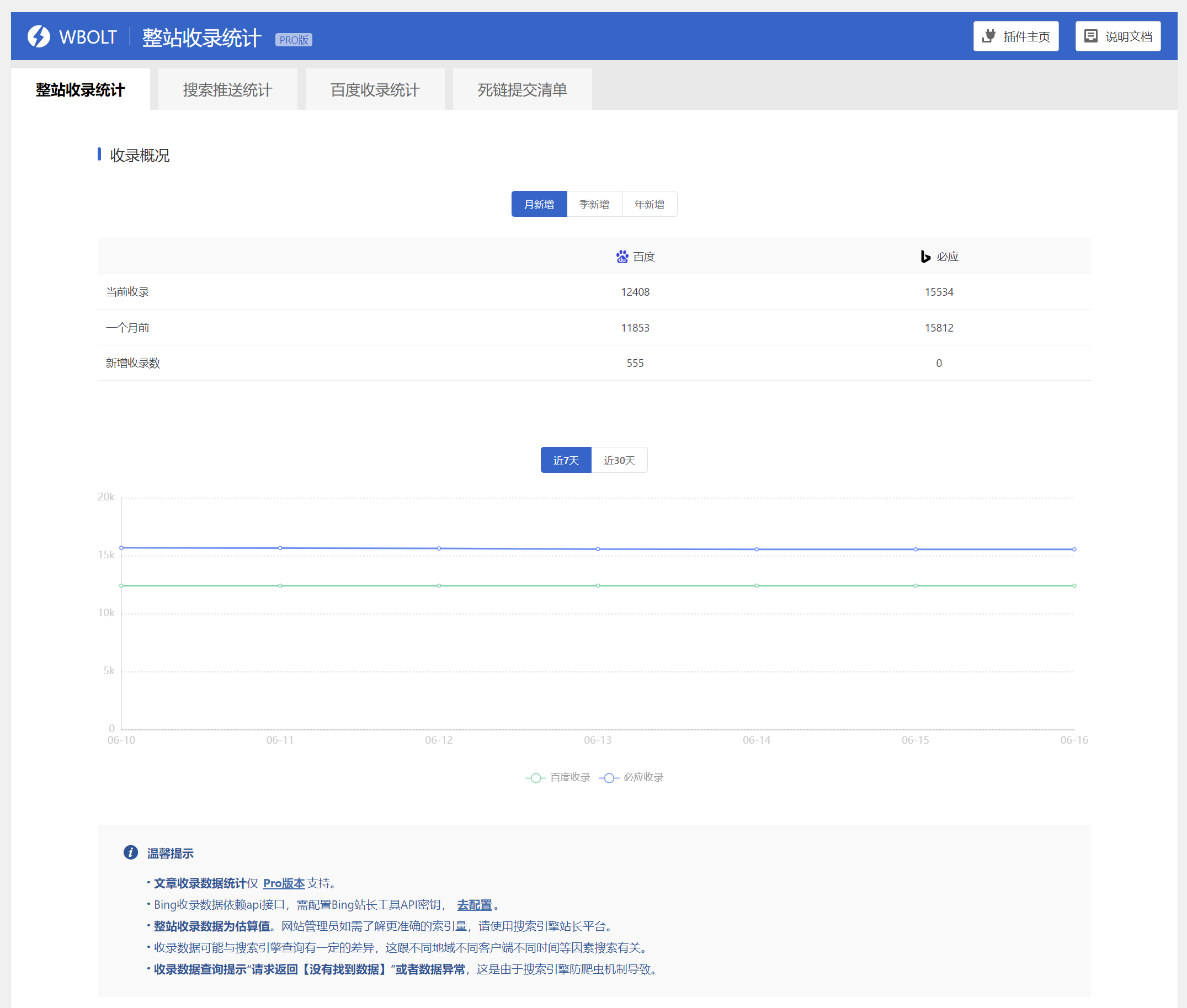
Task: Select the 季新增 period option
Action: [594, 205]
